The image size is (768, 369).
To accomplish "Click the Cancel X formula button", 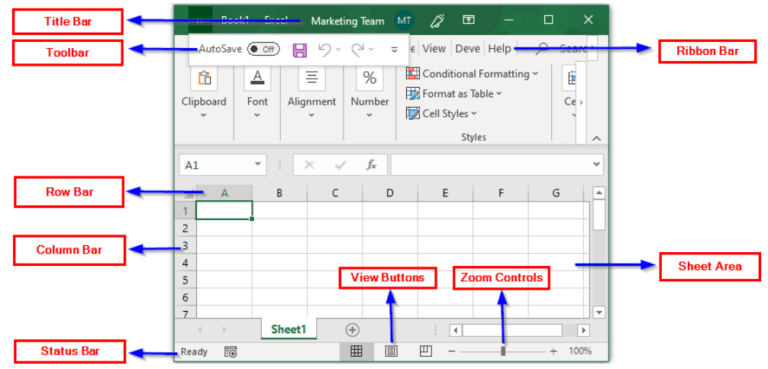I will tap(309, 165).
